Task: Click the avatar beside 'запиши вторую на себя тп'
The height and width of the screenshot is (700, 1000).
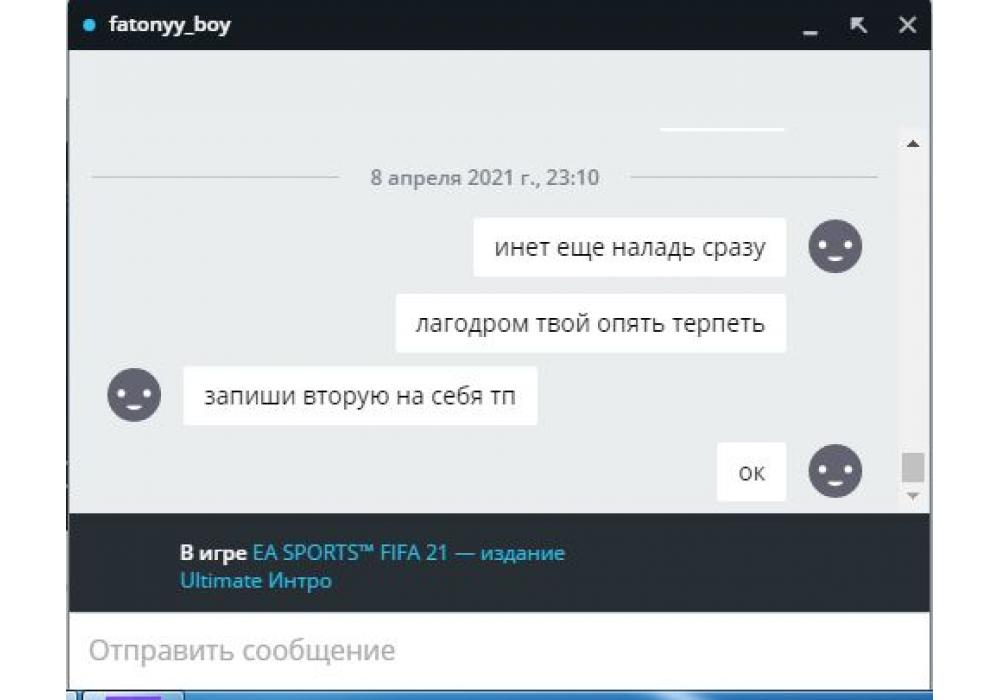Action: 134,395
